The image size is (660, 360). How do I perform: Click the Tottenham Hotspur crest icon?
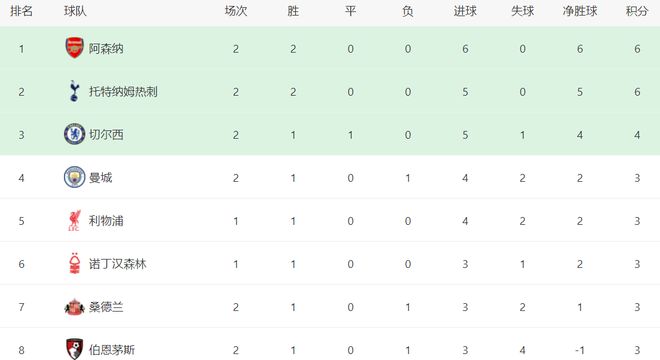coord(74,91)
